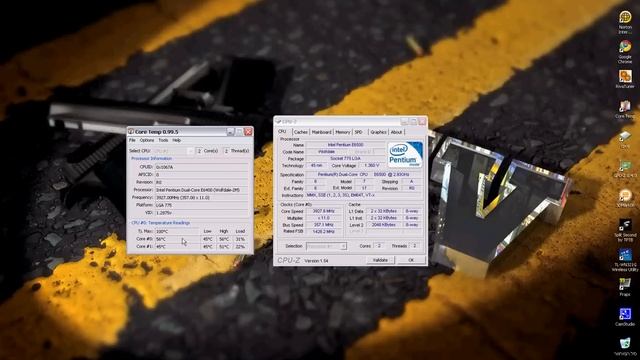
Task: Switch to the About tab in CPU-Z
Action: (396, 132)
